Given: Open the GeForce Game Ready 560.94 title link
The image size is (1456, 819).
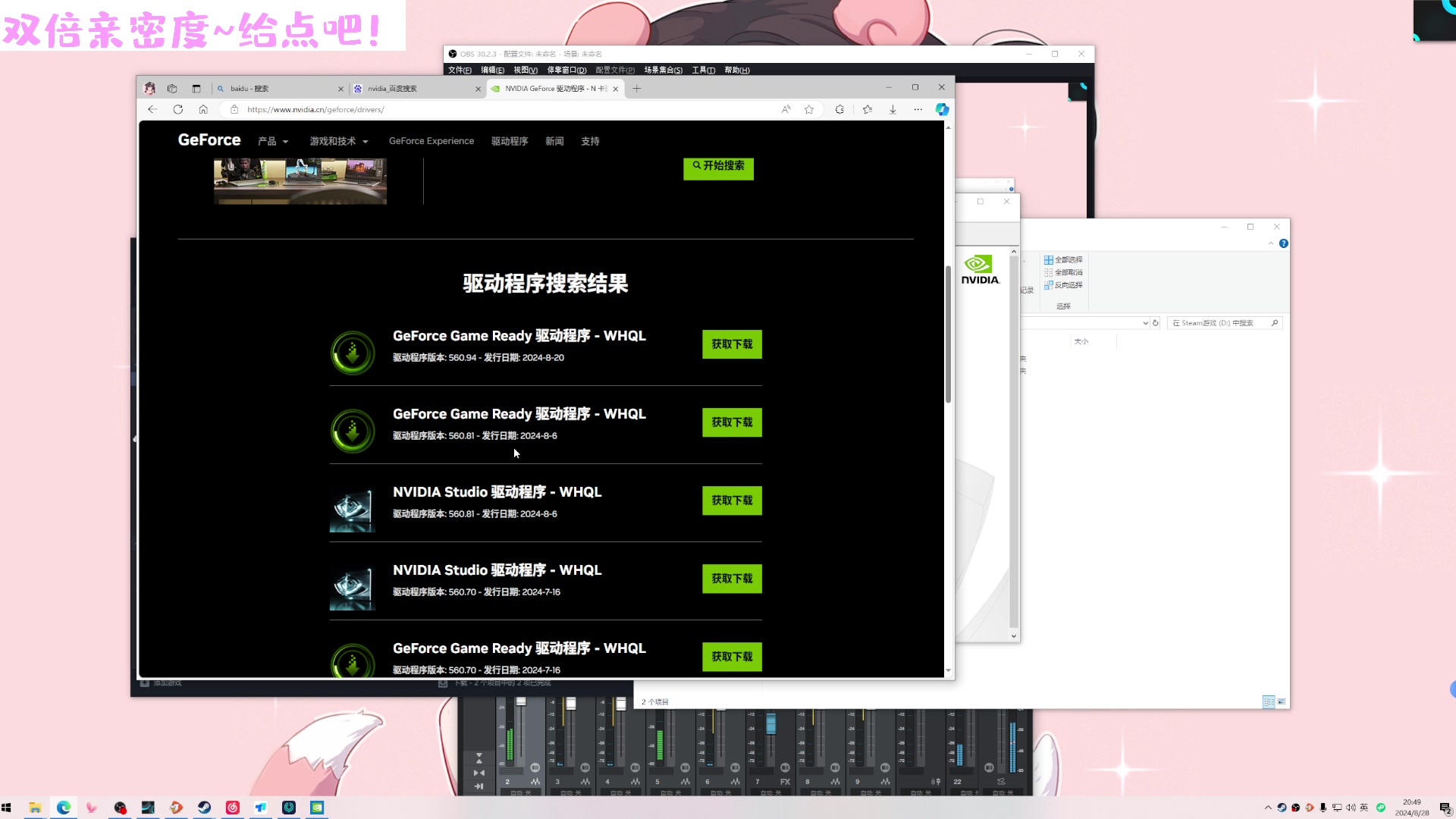Looking at the screenshot, I should click(519, 336).
